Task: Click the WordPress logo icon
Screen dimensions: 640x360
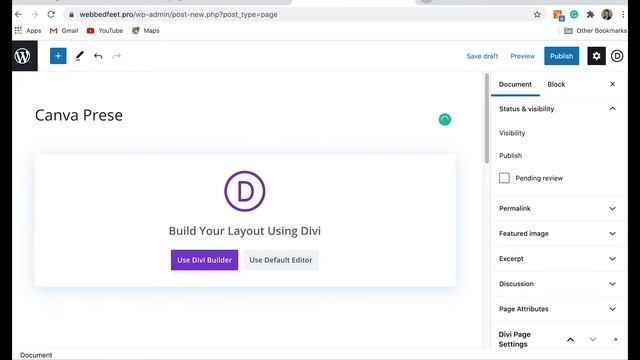Action: coord(22,56)
